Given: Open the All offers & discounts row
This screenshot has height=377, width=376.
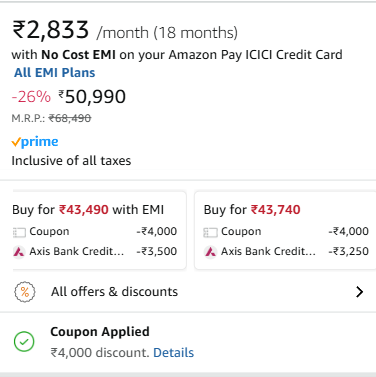Looking at the screenshot, I should [188, 292].
